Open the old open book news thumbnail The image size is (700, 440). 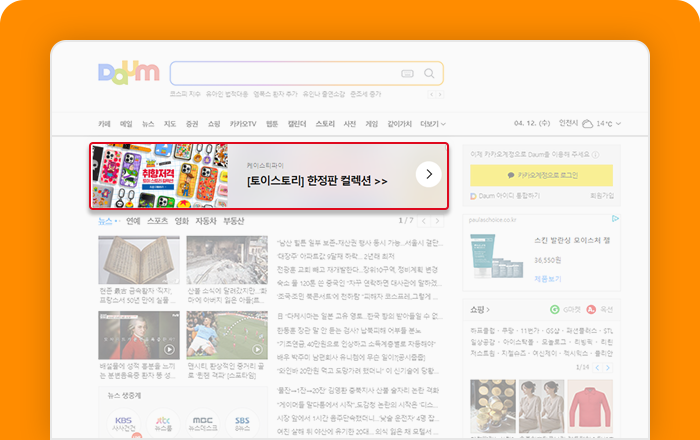pyautogui.click(x=139, y=260)
